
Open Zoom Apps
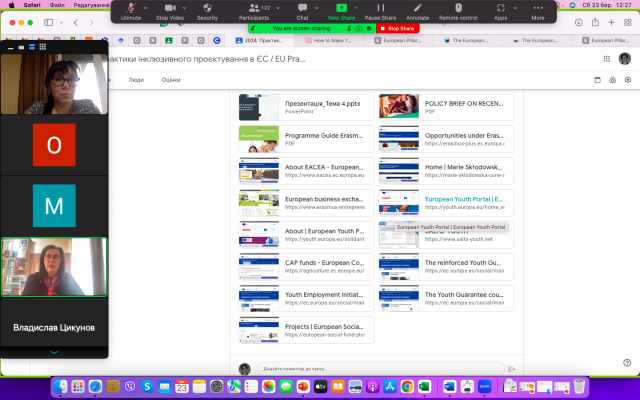500,12
